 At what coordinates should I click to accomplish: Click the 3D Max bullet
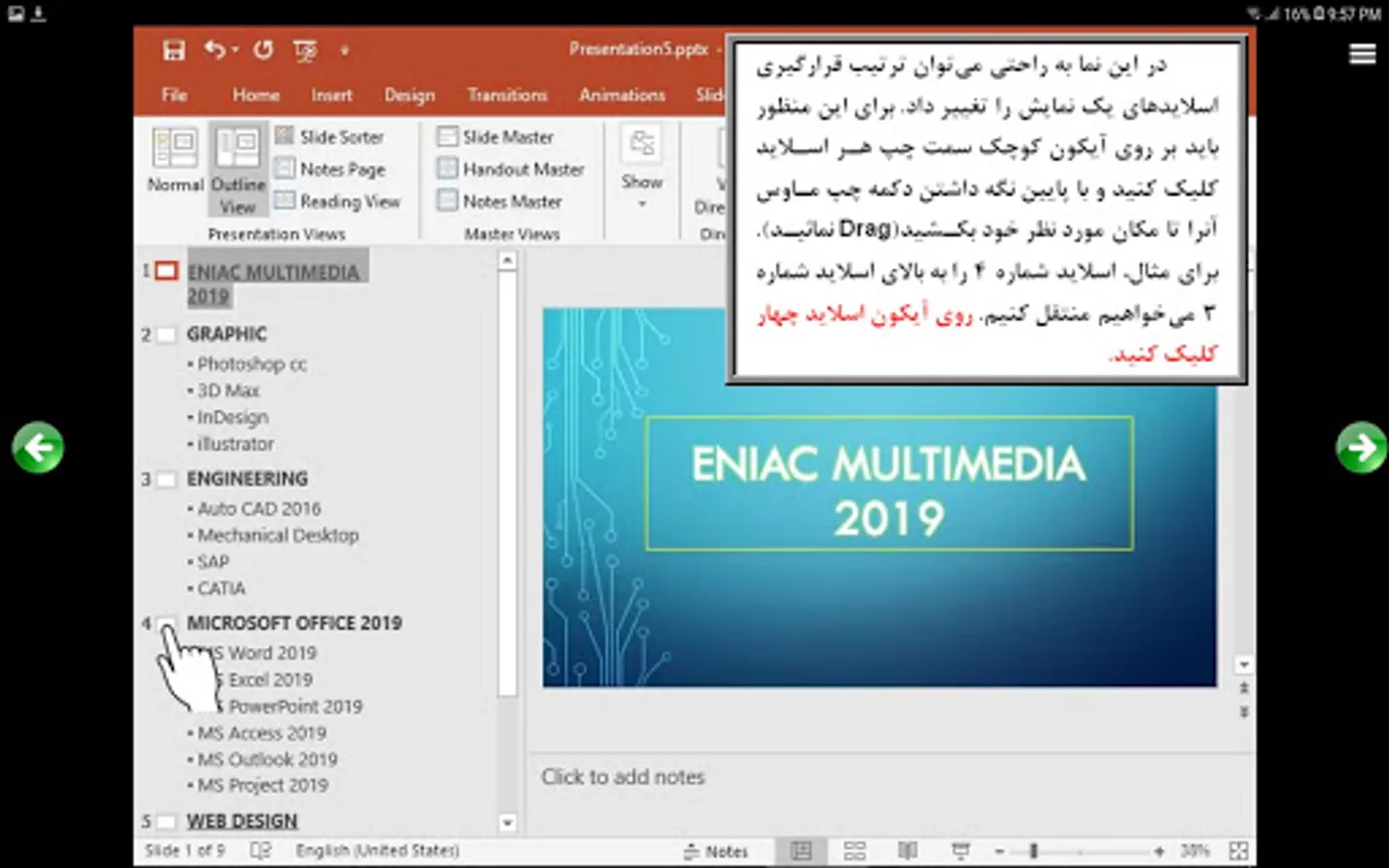(229, 391)
